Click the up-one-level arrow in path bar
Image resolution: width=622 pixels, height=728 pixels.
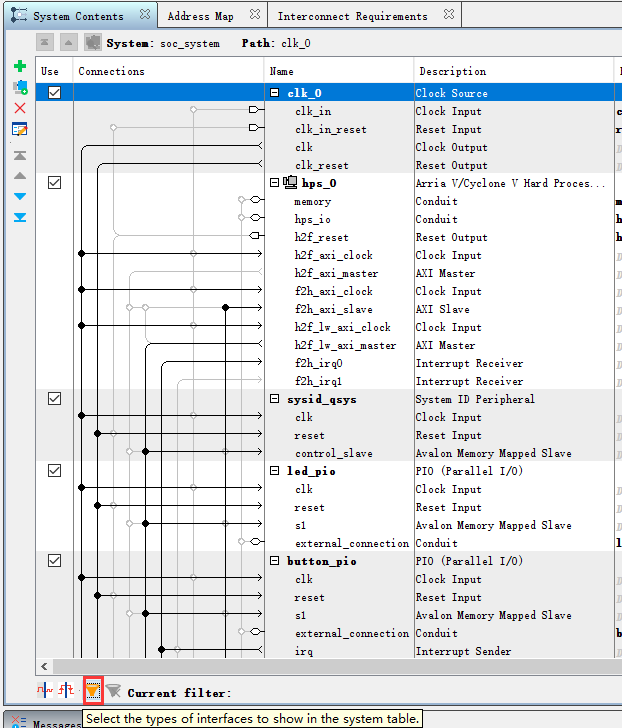[x=68, y=43]
